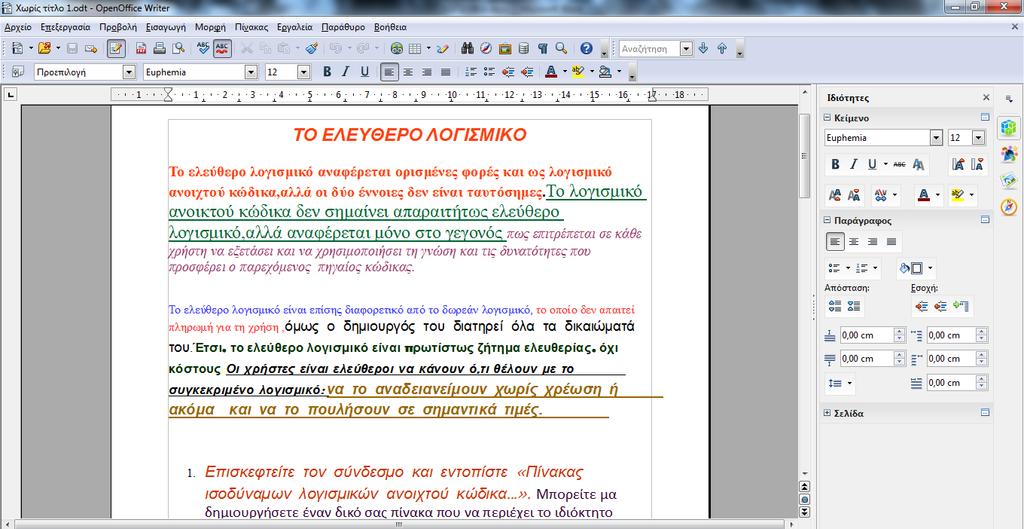The image size is (1024, 529).
Task: Apply sidebar Shadow text effect
Action: [918, 165]
